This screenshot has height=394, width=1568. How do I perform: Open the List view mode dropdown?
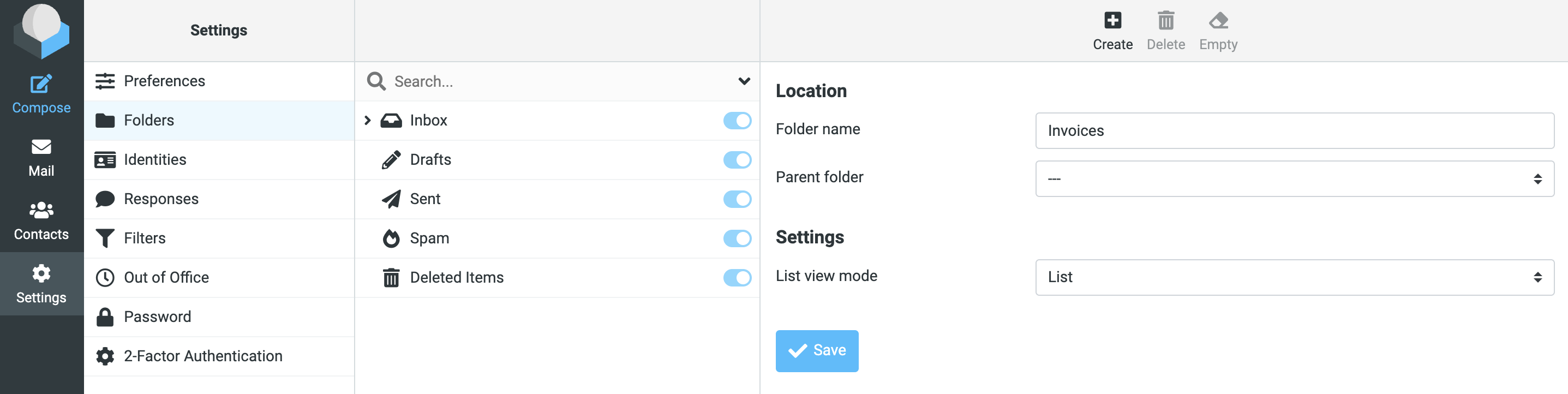click(1294, 278)
